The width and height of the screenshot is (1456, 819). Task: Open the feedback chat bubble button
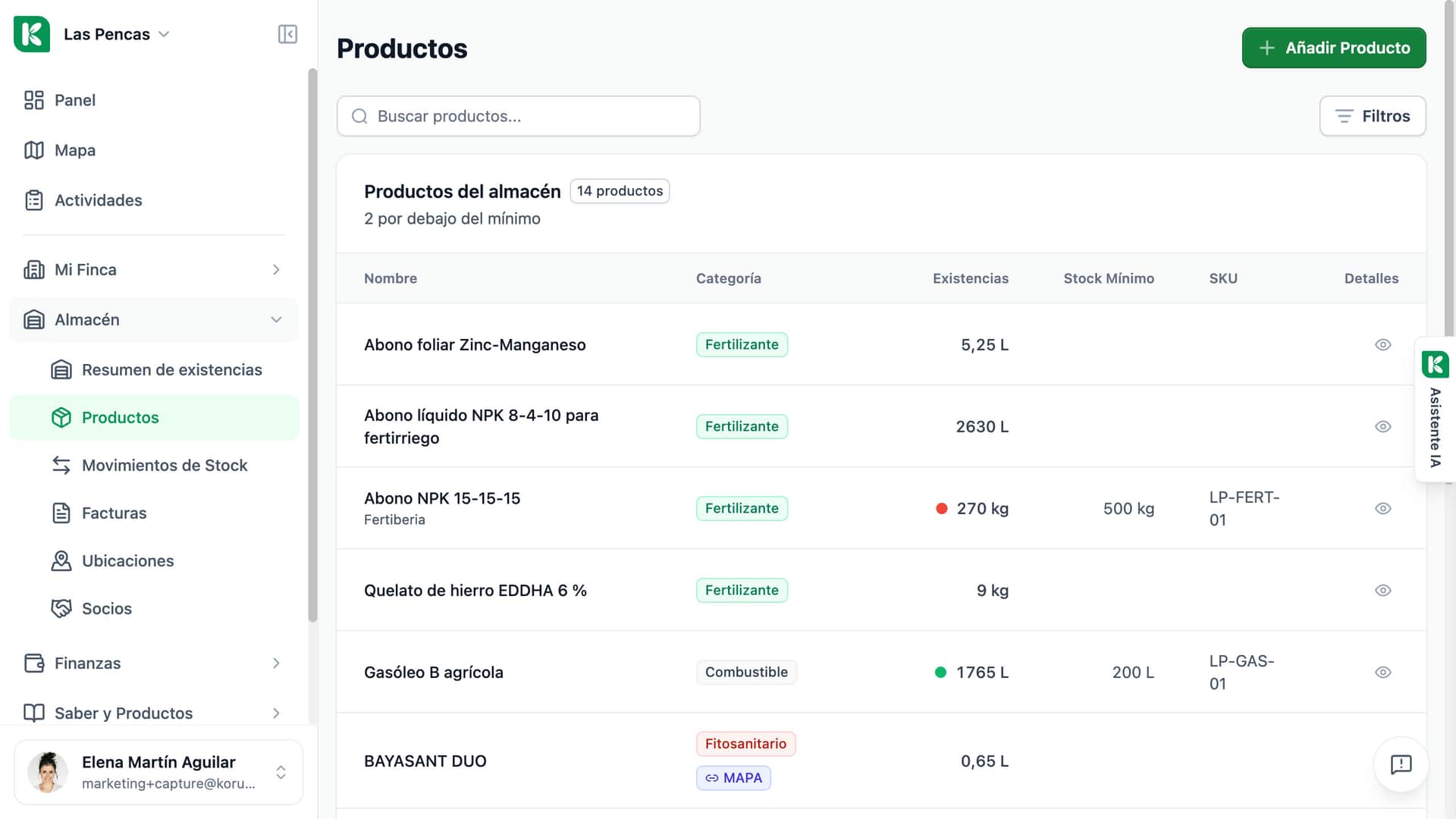point(1401,764)
